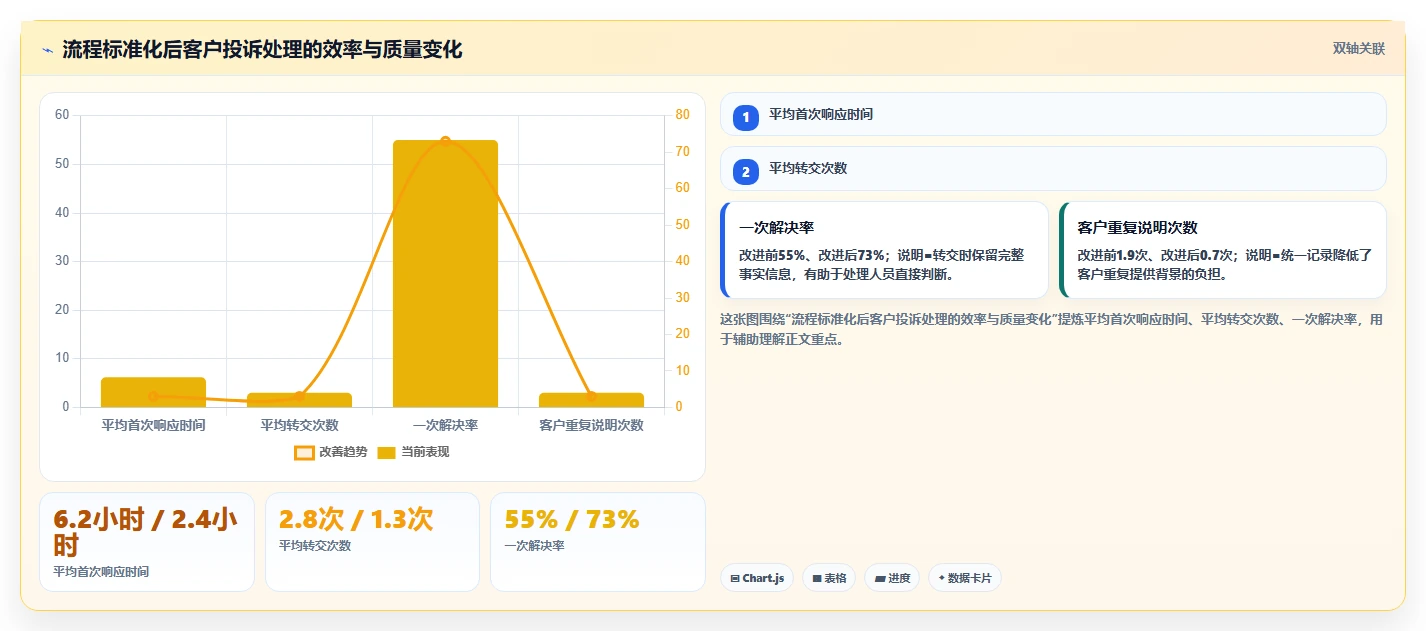Click the lightning icon beside the title
Screen dimensions: 1426x631
coord(47,50)
